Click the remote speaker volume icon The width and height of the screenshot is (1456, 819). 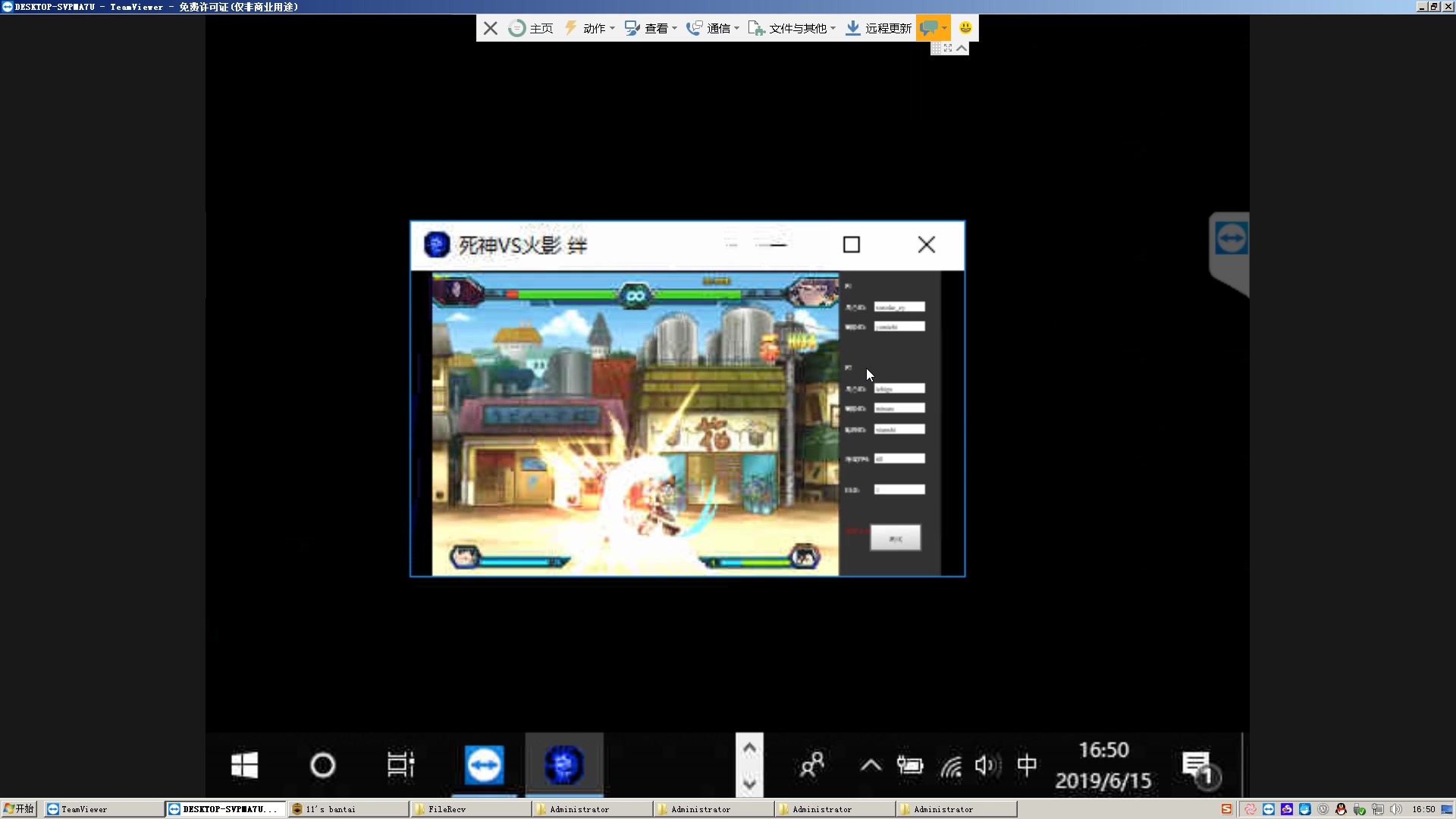click(x=987, y=765)
